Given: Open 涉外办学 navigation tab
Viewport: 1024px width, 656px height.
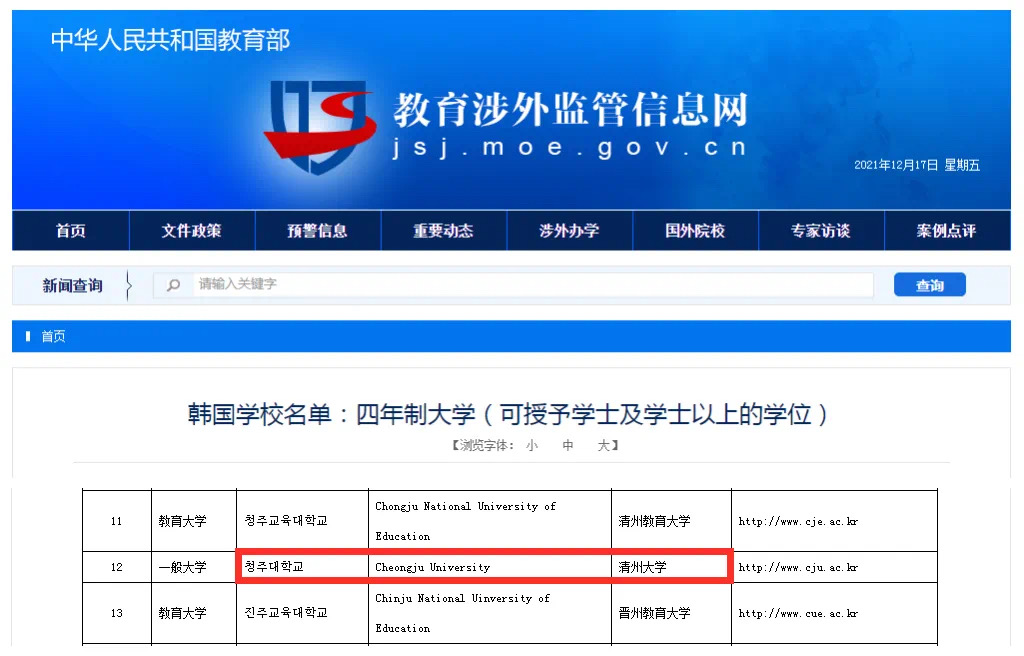Looking at the screenshot, I should (x=569, y=231).
